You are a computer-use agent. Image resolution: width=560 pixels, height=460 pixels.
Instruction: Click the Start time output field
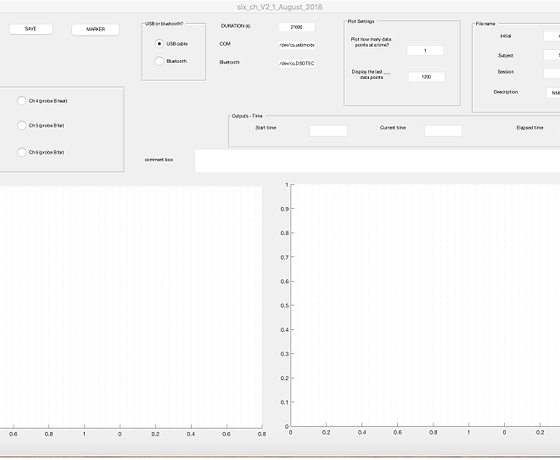[329, 131]
